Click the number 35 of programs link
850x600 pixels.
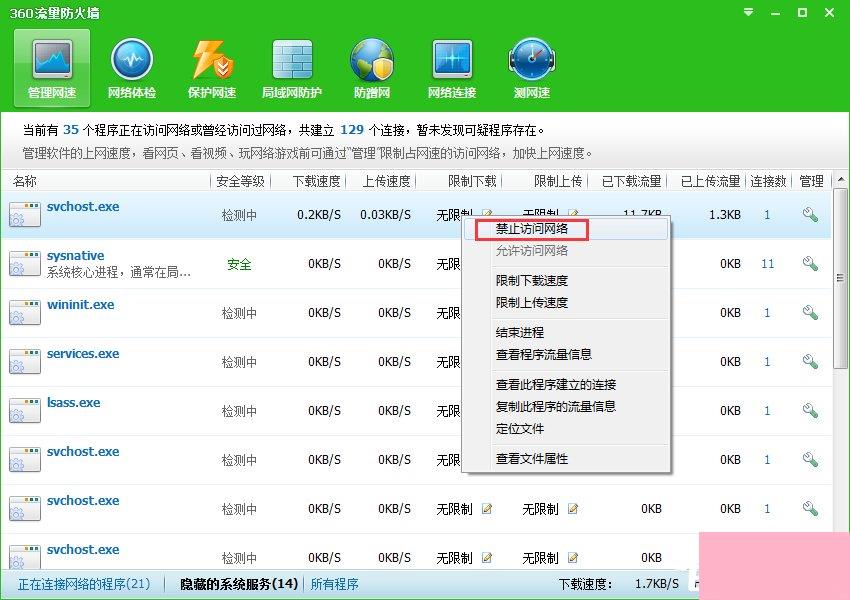[x=71, y=130]
